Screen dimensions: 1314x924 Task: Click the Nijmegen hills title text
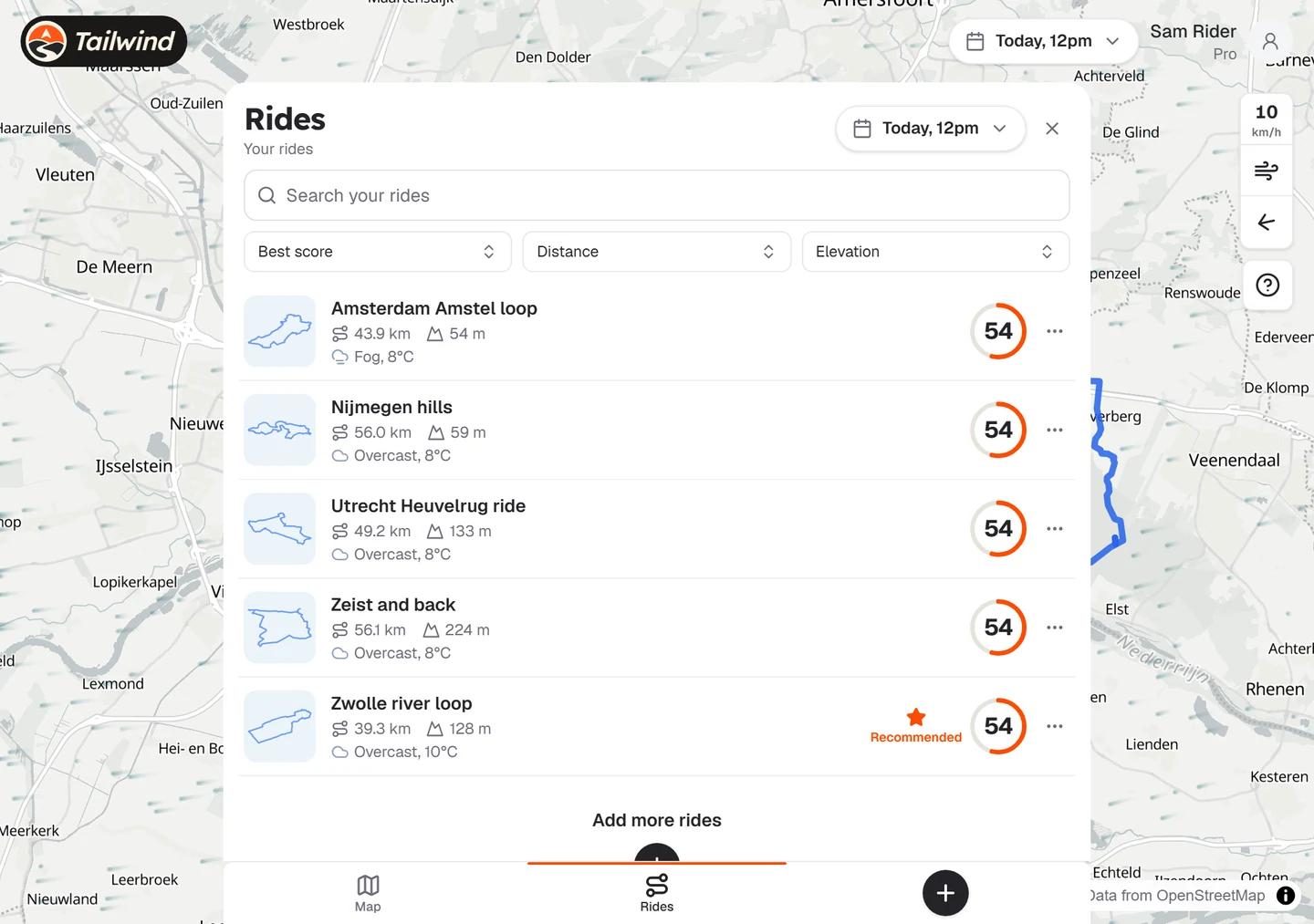[x=391, y=407]
